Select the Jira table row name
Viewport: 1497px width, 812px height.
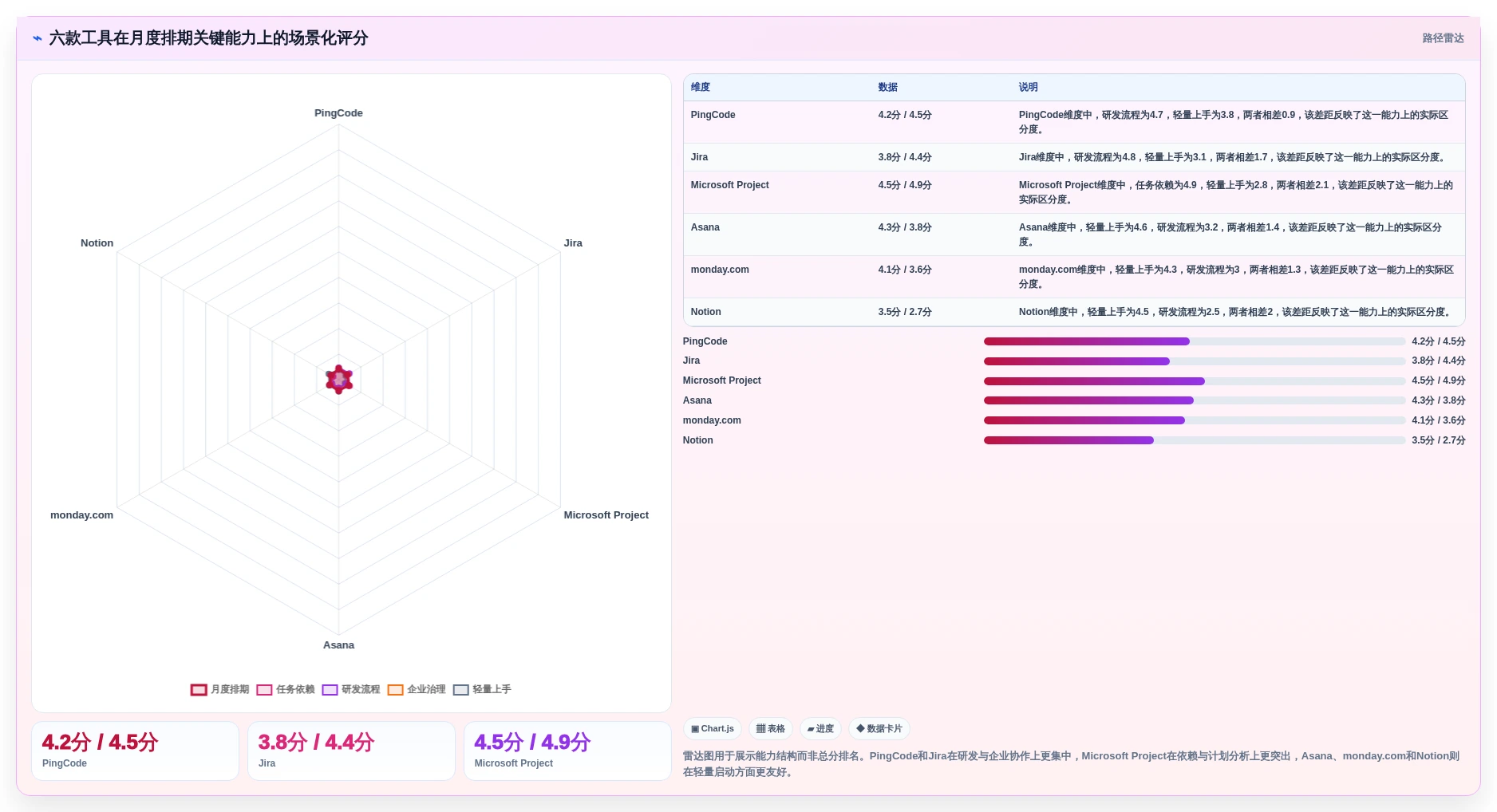tap(700, 157)
